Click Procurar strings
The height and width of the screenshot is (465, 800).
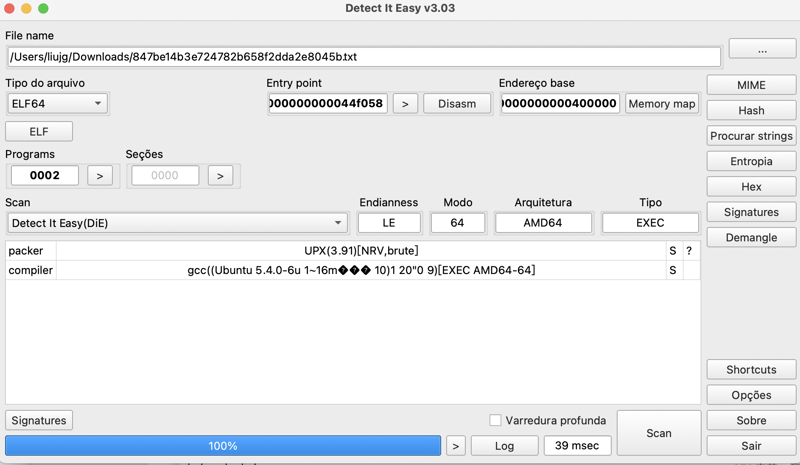click(751, 136)
